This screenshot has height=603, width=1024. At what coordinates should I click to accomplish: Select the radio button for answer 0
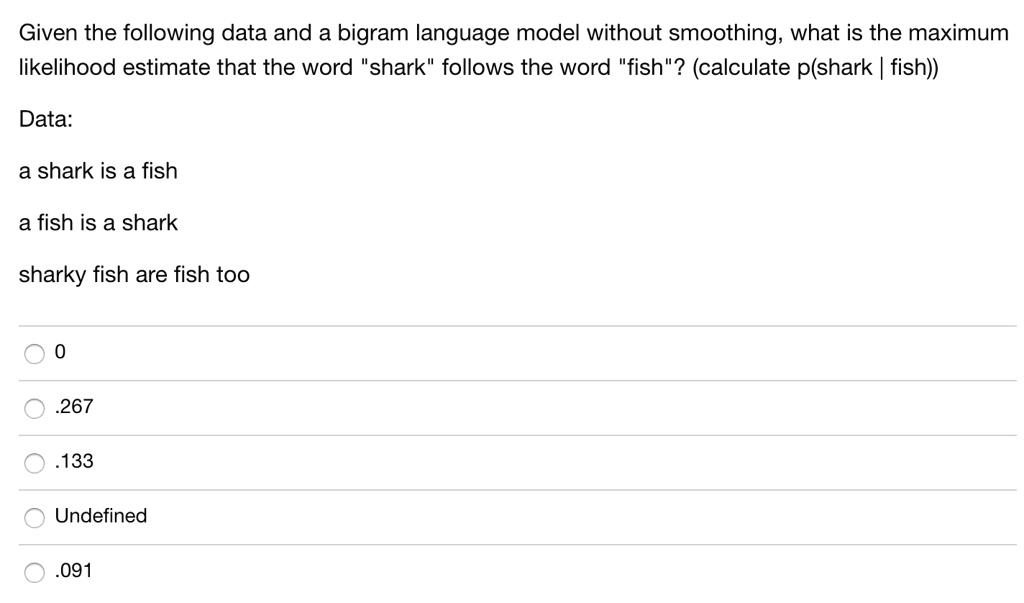[33, 352]
